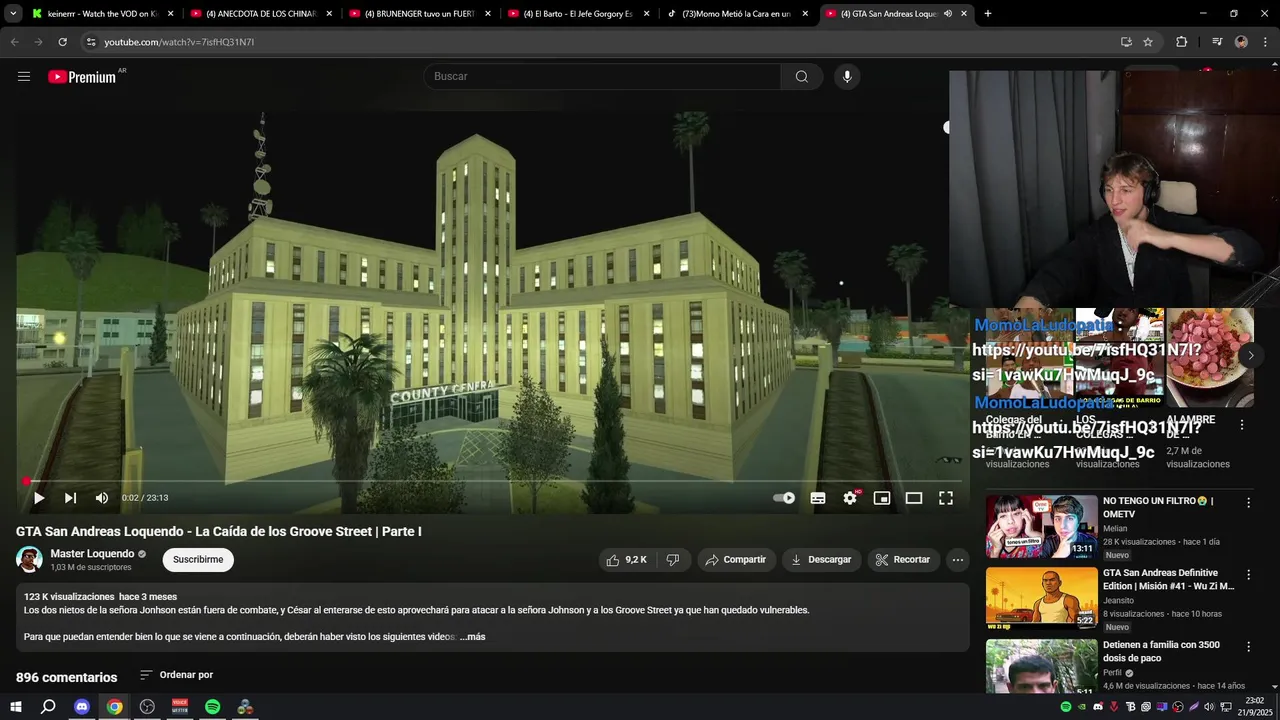Enter full screen mode

point(946,498)
